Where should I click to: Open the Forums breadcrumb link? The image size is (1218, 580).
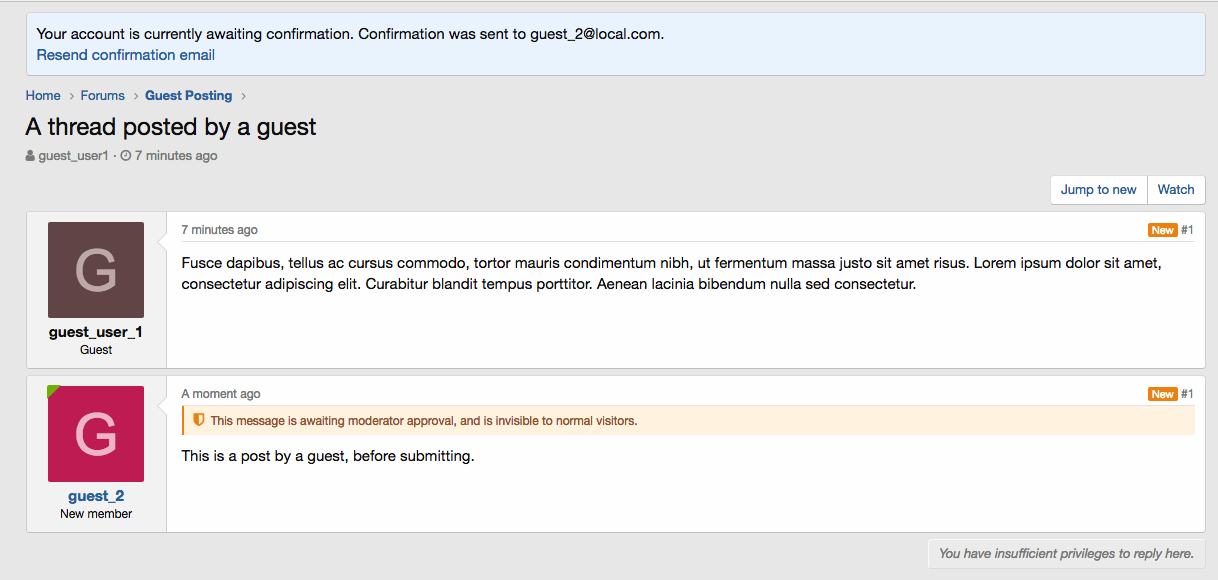[x=103, y=96]
